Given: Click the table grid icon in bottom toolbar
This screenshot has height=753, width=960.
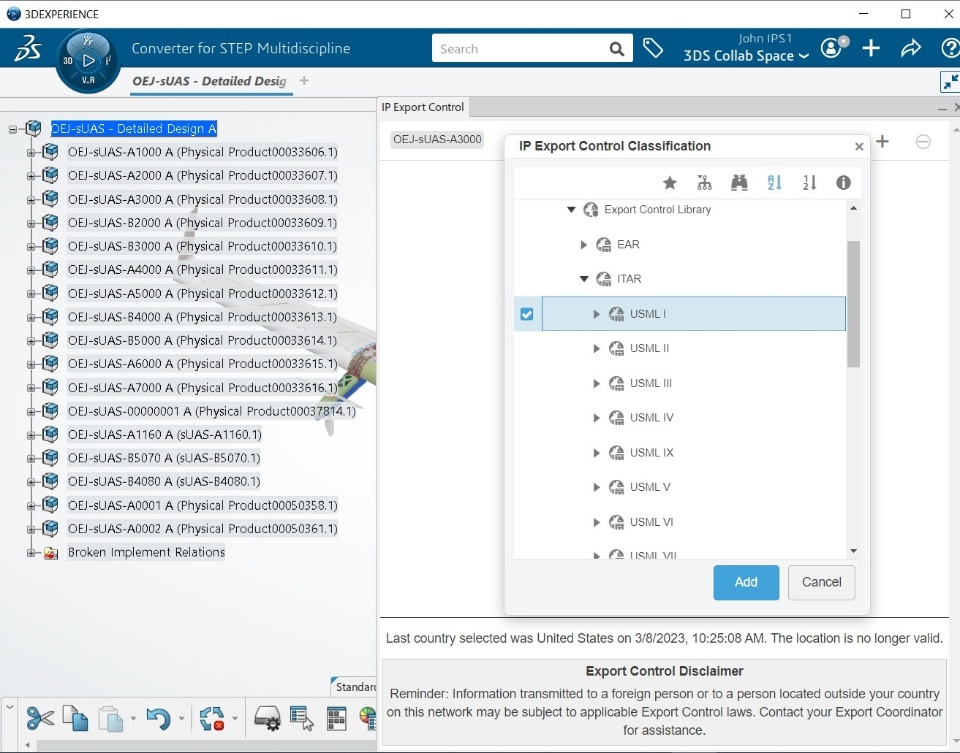Looking at the screenshot, I should [x=337, y=719].
